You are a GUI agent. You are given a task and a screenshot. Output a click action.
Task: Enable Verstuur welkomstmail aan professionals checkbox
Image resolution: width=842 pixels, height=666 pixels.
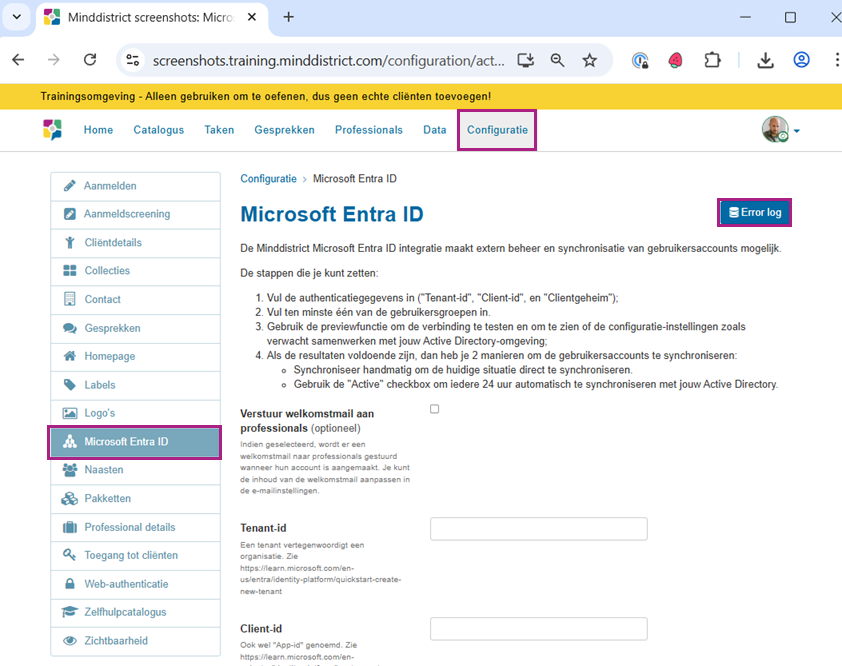click(434, 409)
